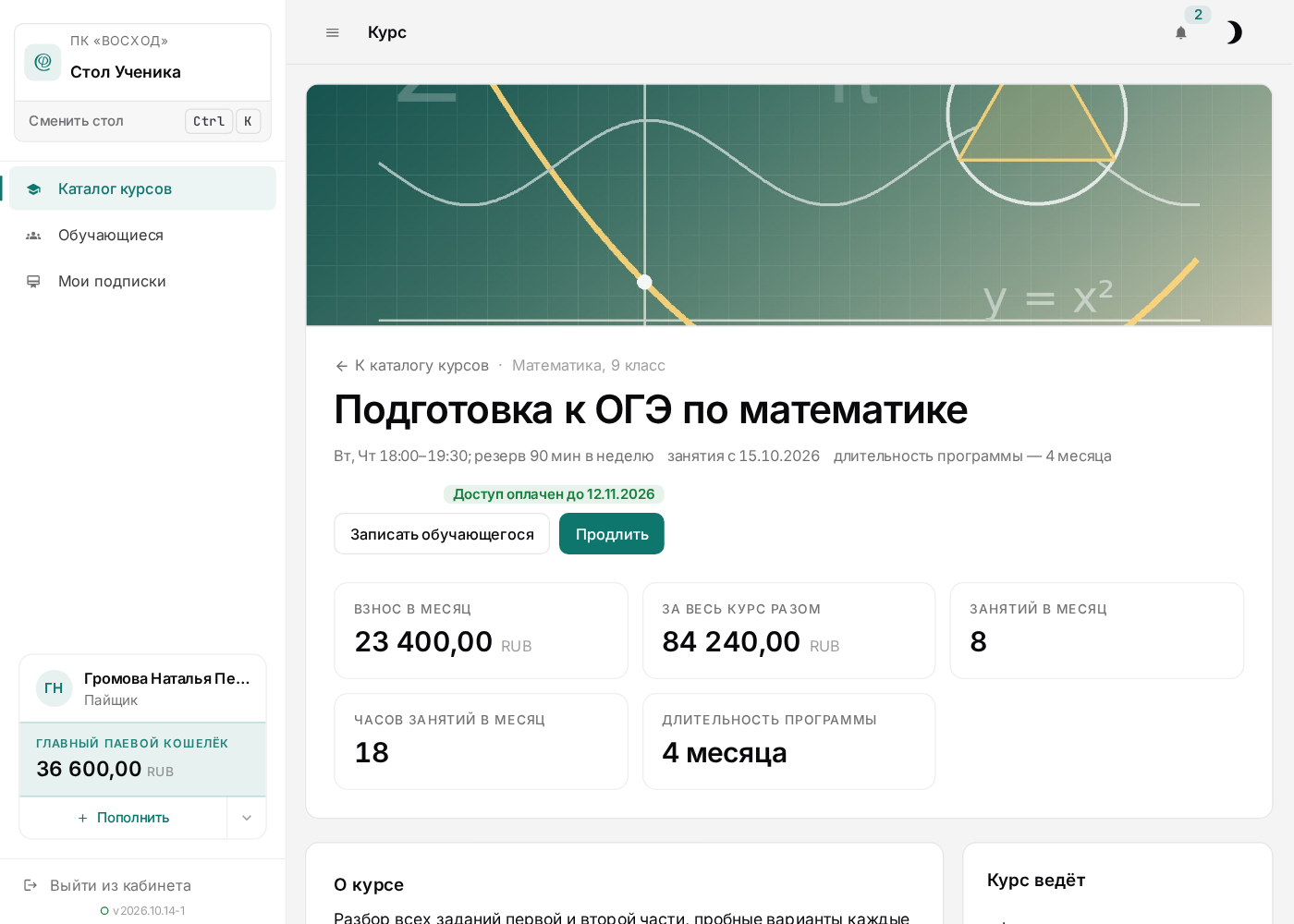Click Математика, 9 класс breadcrumb text
The width and height of the screenshot is (1294, 924).
tap(589, 366)
